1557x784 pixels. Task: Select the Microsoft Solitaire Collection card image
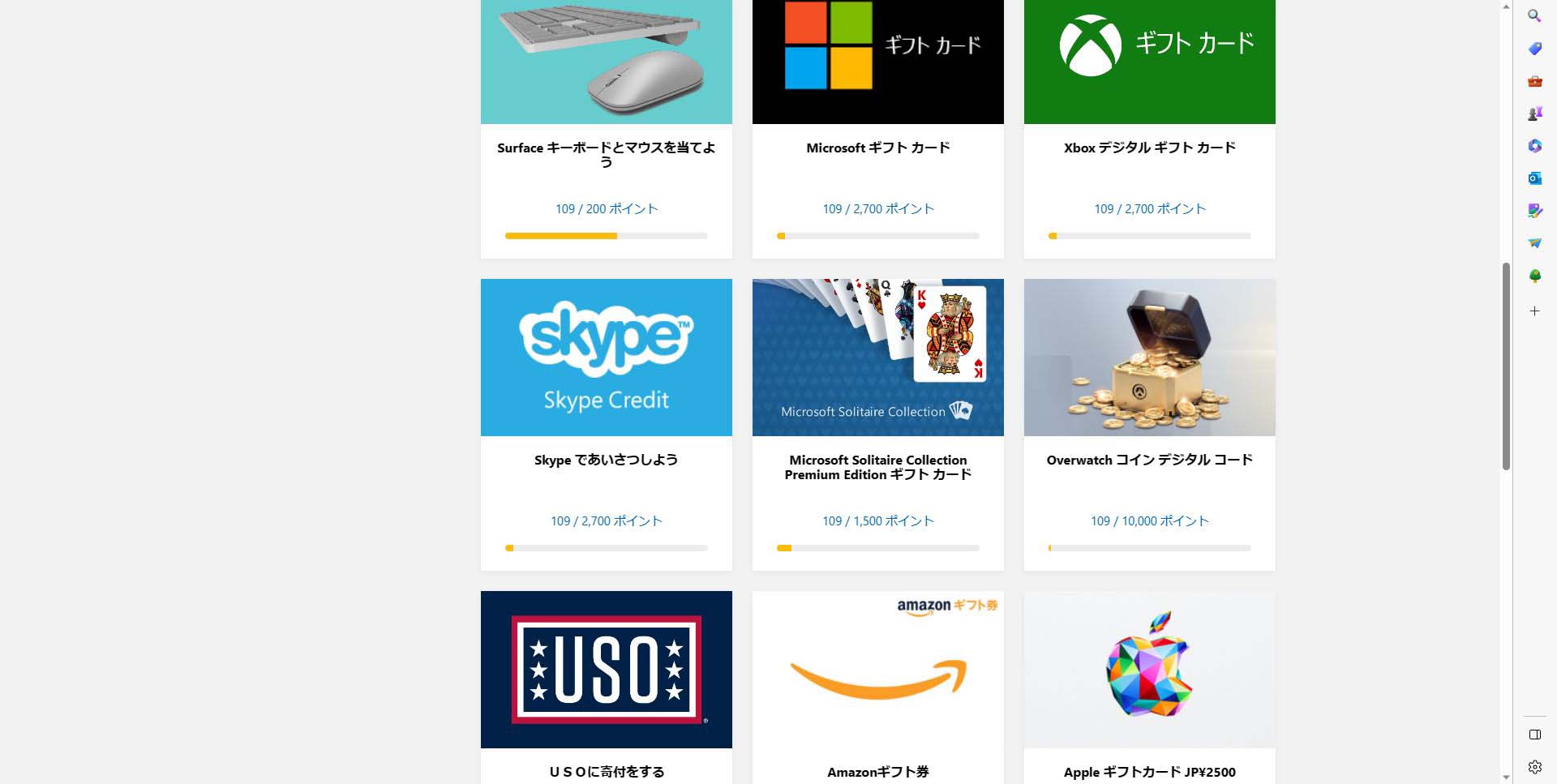(x=877, y=358)
